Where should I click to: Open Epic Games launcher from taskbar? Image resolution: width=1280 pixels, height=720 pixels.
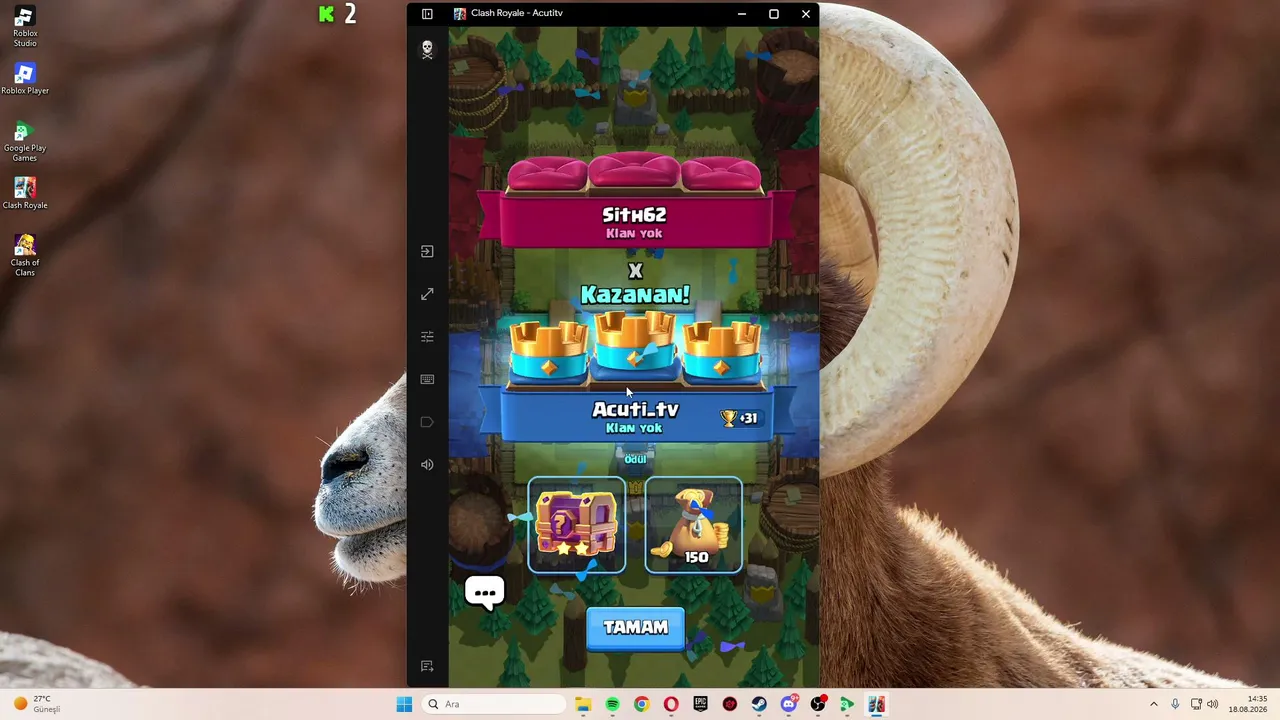pyautogui.click(x=700, y=704)
